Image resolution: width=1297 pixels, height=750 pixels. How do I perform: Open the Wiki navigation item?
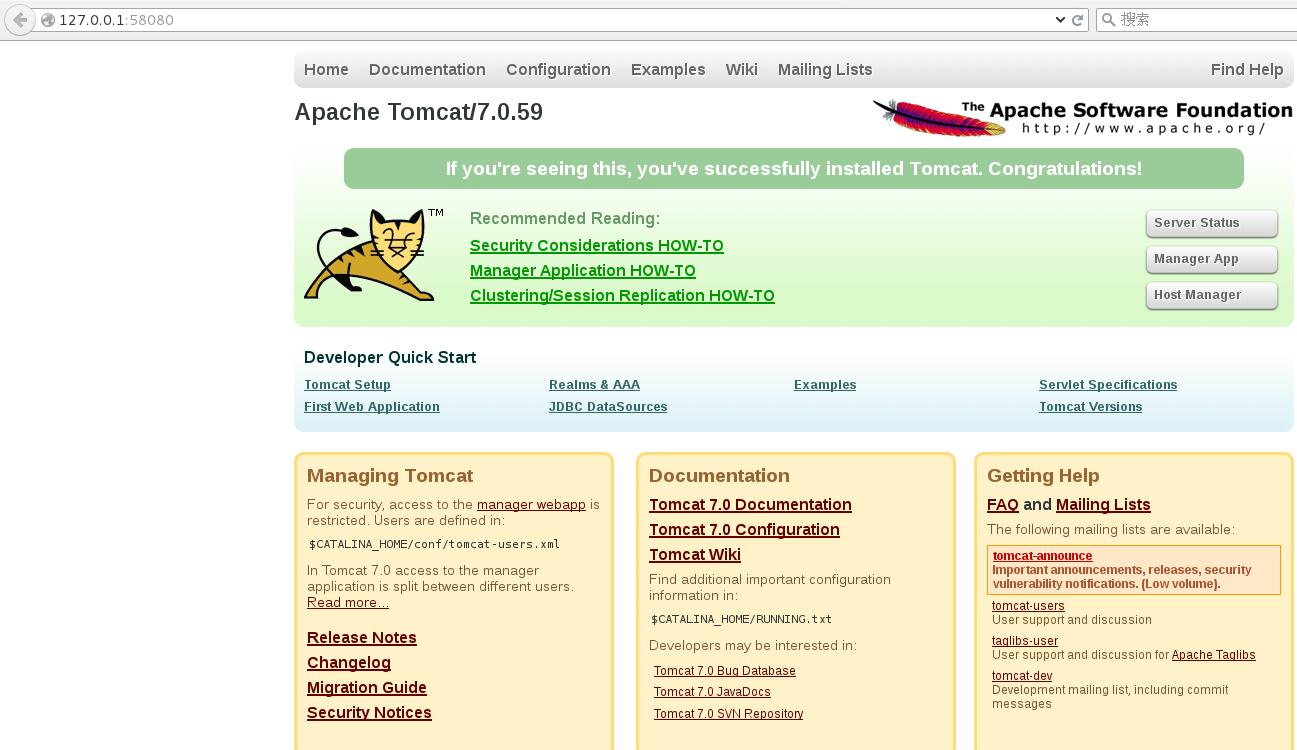(x=741, y=70)
